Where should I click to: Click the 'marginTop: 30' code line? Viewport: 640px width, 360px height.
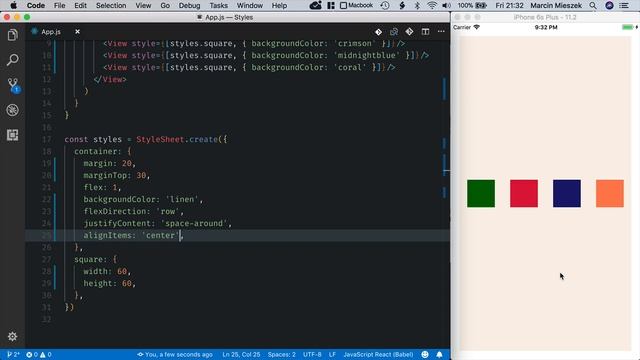[x=117, y=176]
